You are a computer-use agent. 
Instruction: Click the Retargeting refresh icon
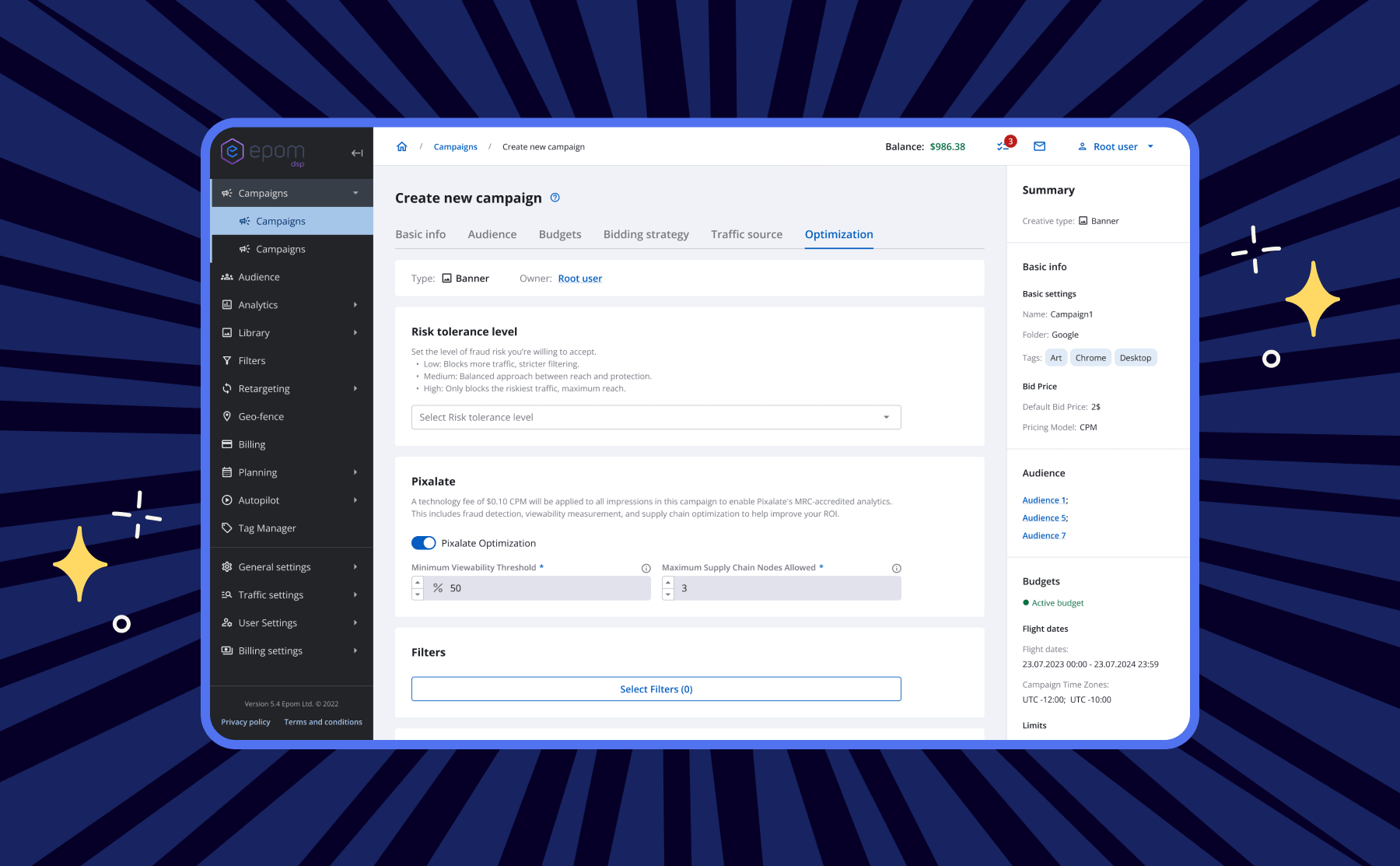227,388
